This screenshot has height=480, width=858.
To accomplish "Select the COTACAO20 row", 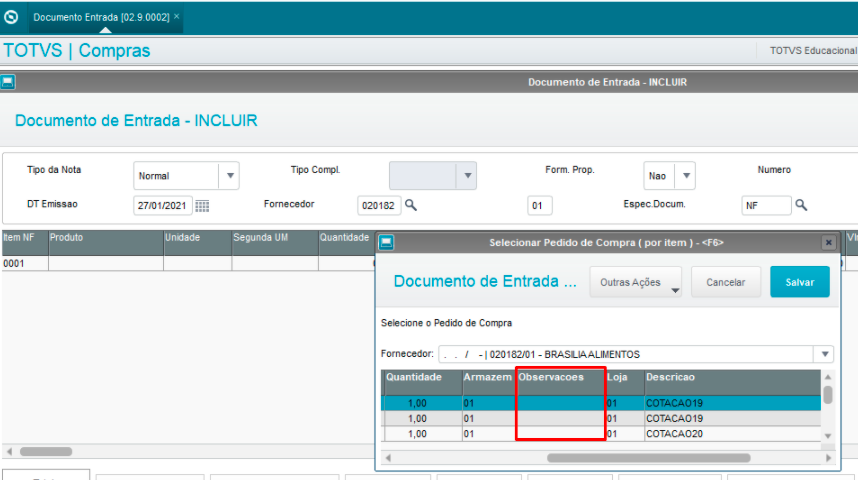I will point(601,434).
